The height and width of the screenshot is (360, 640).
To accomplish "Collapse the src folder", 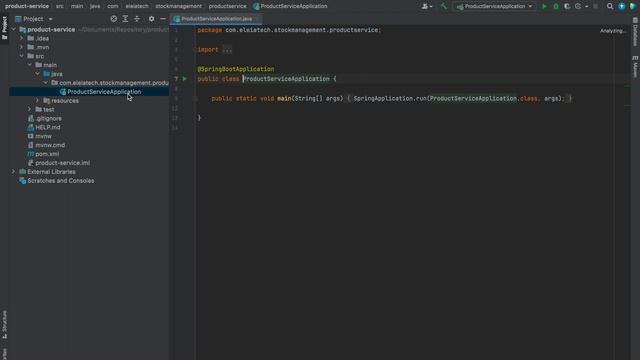I will point(22,56).
